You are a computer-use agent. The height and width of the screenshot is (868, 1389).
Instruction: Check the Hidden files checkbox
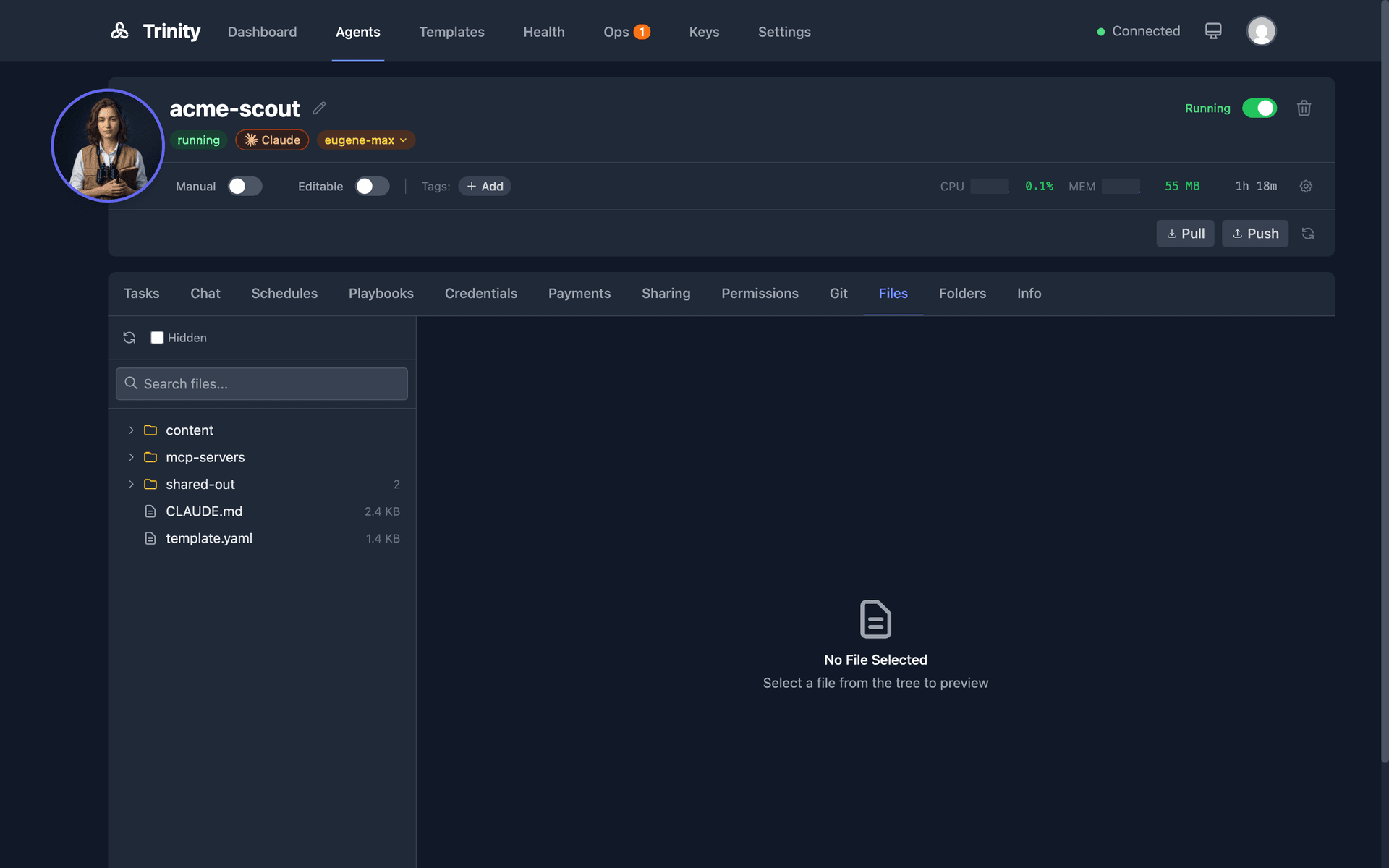[x=157, y=337]
